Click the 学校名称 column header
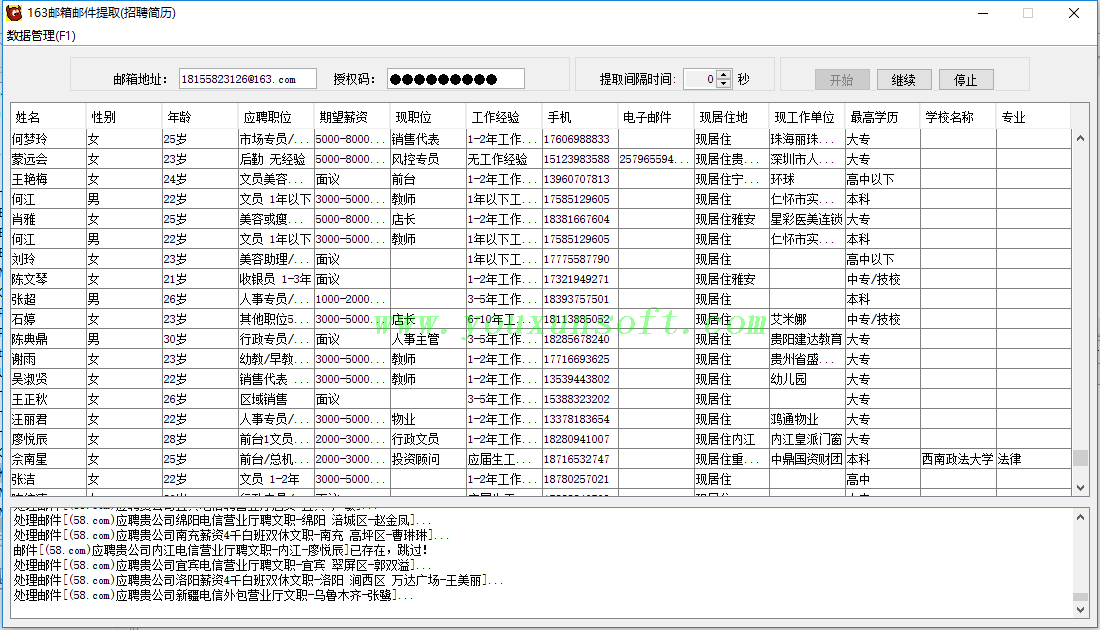Viewport: 1100px width, 630px height. point(958,117)
